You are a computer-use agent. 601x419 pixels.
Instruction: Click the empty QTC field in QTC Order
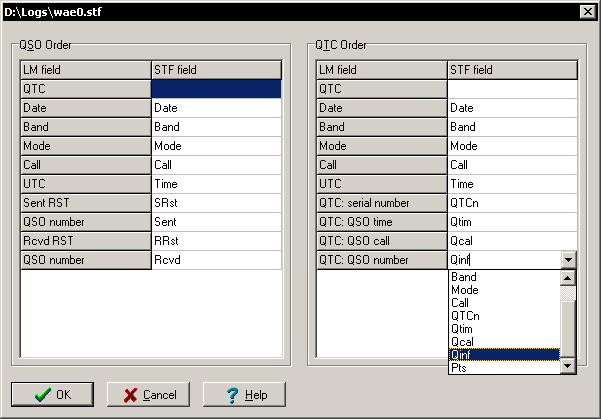[x=512, y=89]
